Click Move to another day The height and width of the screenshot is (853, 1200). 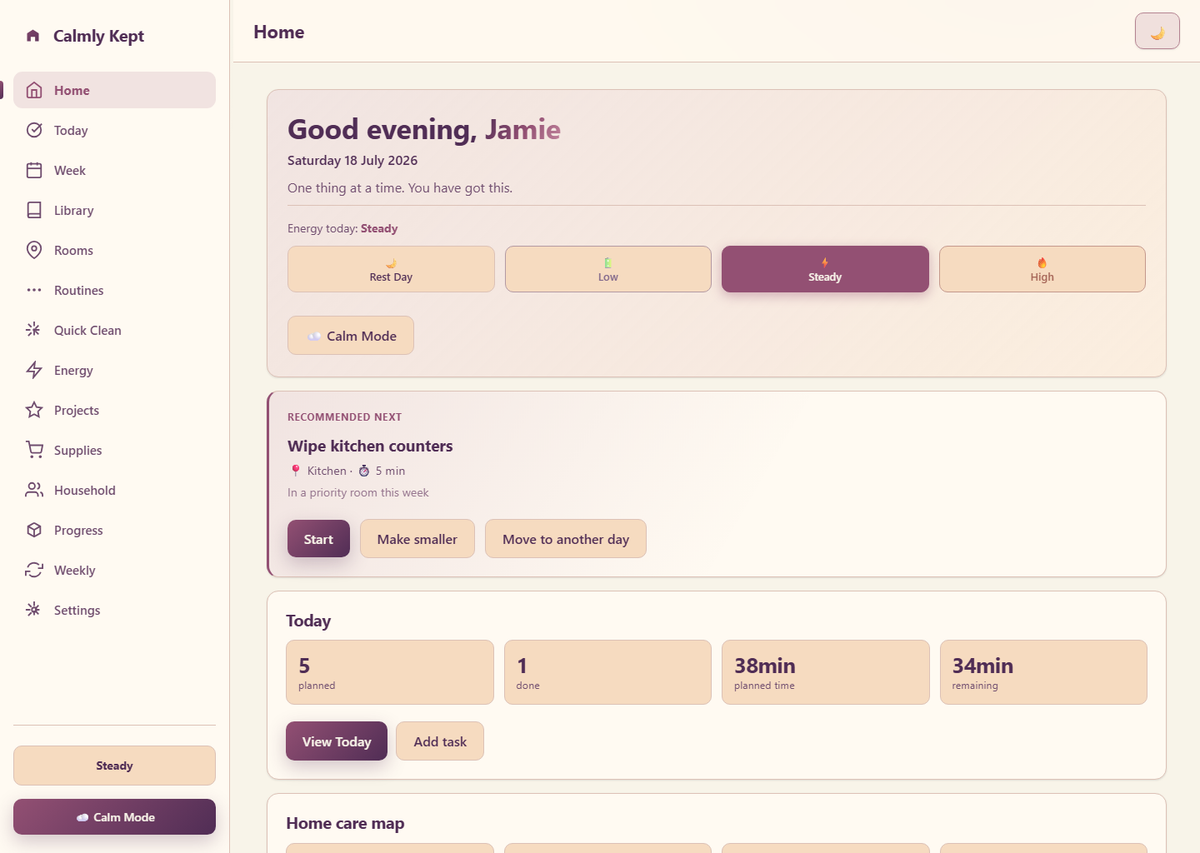tap(566, 539)
